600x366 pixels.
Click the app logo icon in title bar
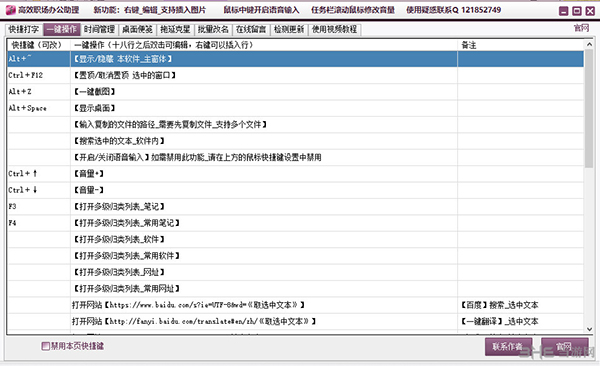(11, 10)
